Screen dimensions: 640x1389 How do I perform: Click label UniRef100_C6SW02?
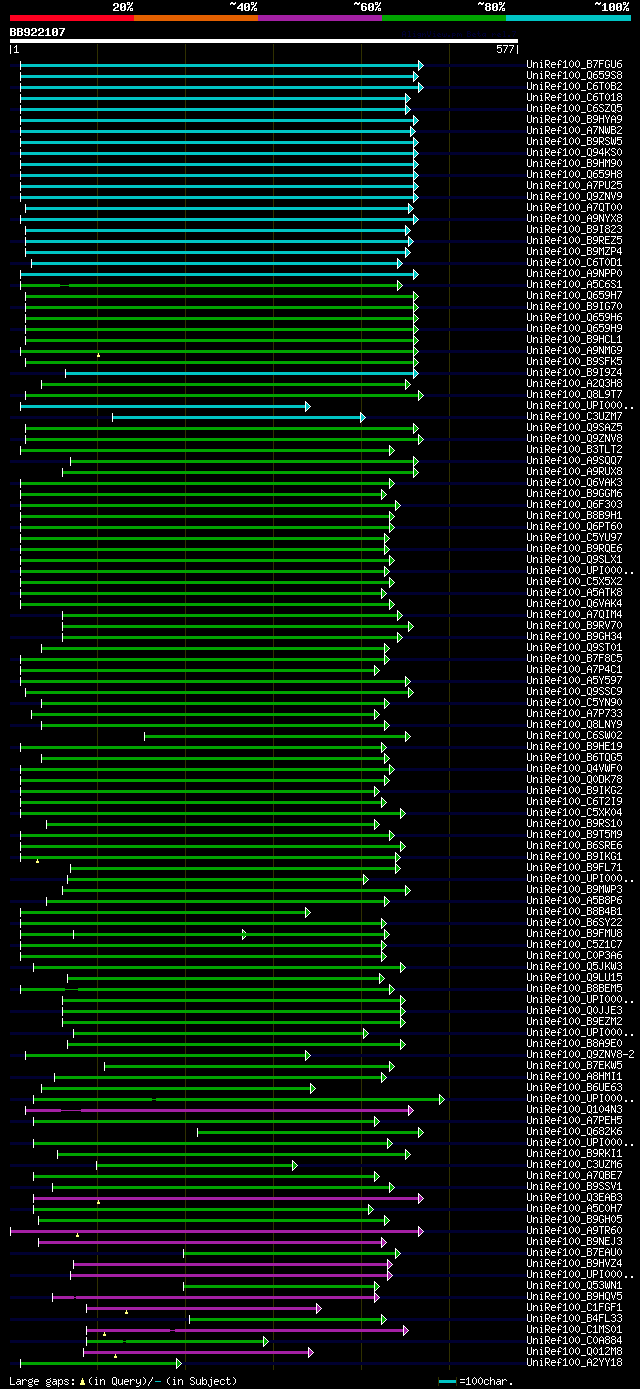(574, 736)
